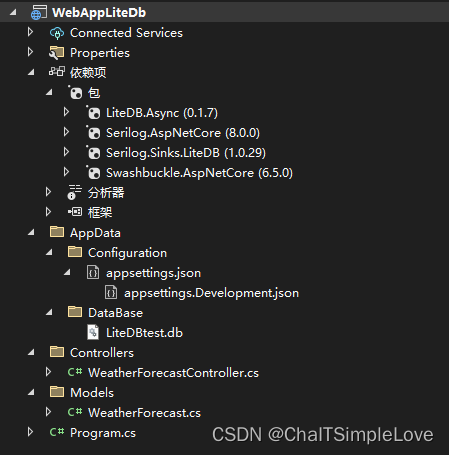Click the appsettings.Development.json file icon
This screenshot has width=449, height=455.
[111, 292]
